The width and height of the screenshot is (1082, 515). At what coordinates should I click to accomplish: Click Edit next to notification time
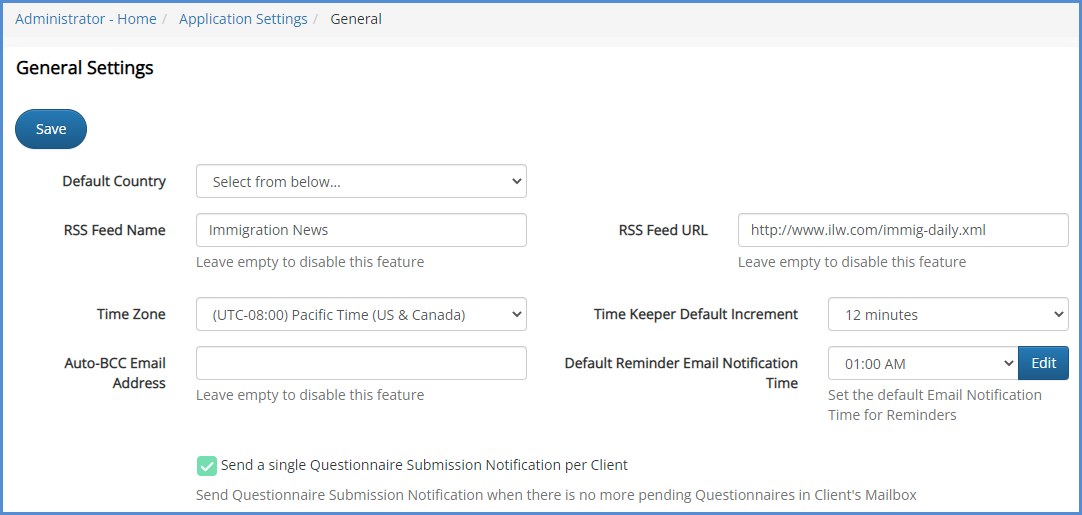click(x=1043, y=363)
